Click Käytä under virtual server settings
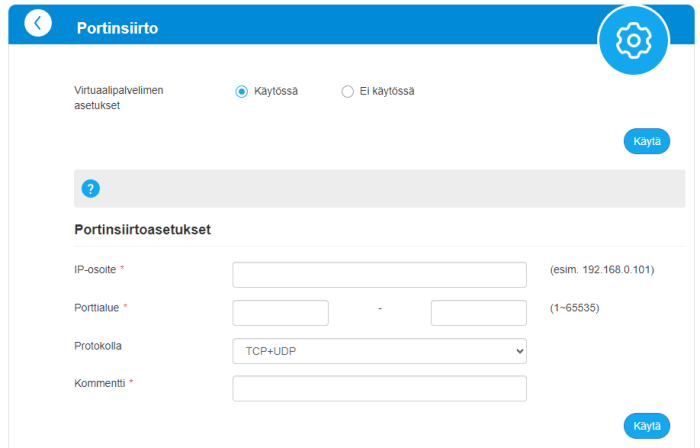Viewport: 700px width, 448px height. (646, 141)
